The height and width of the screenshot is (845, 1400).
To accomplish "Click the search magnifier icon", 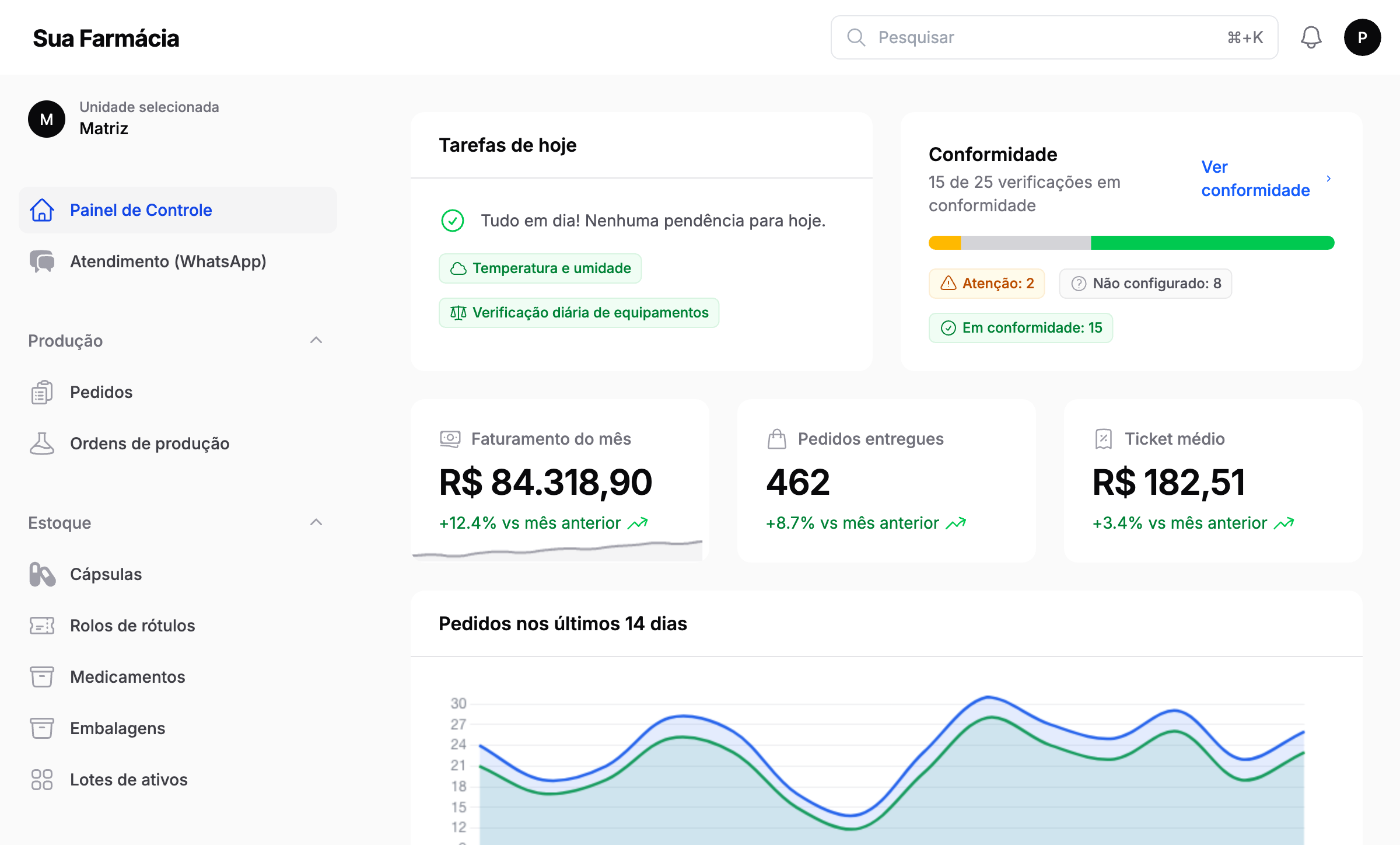I will (856, 37).
